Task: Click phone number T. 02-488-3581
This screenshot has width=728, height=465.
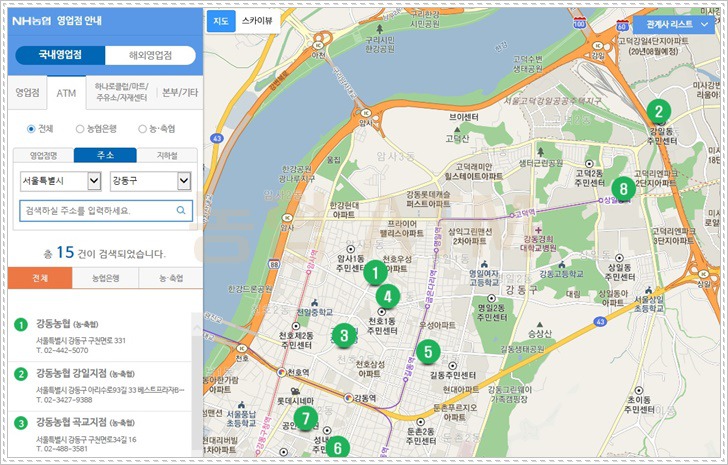Action: 62,449
